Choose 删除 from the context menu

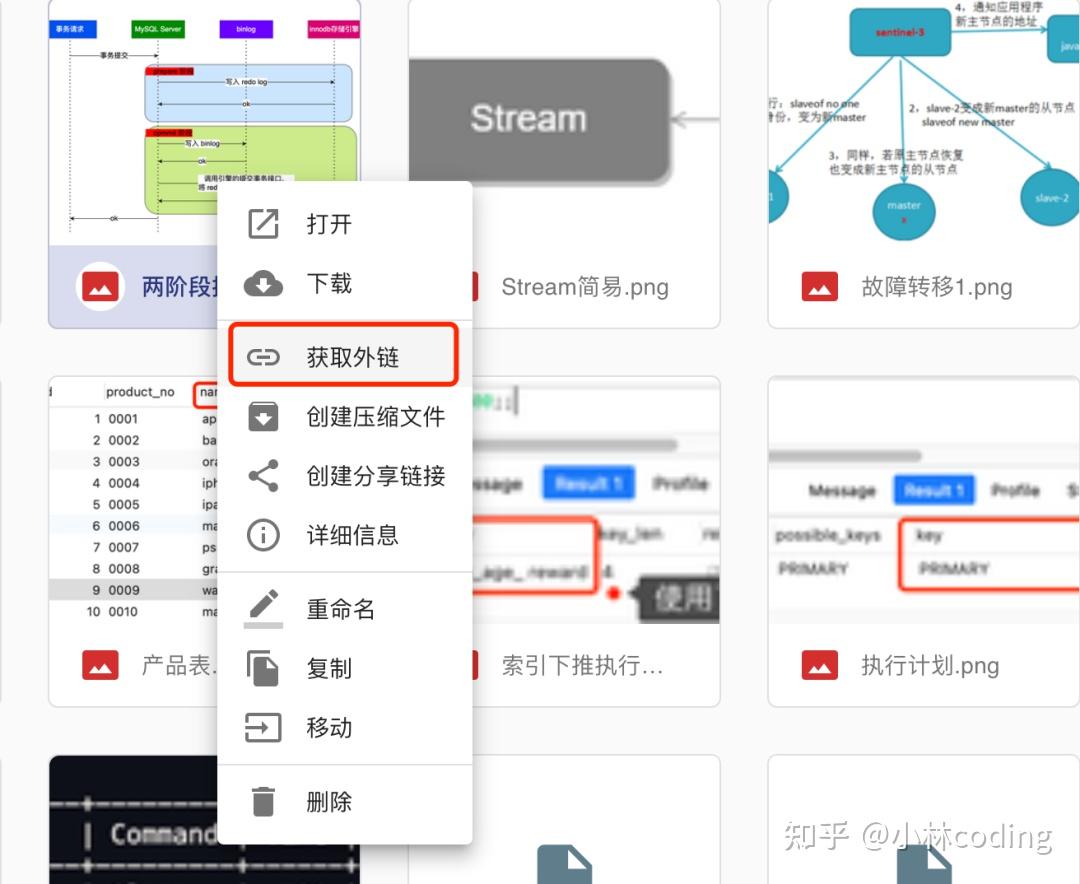tap(330, 800)
